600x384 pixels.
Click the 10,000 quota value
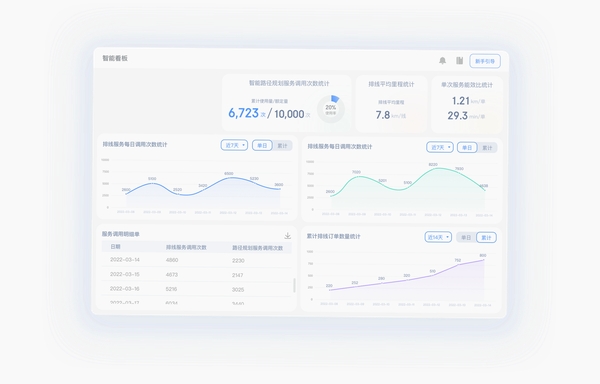(x=289, y=114)
